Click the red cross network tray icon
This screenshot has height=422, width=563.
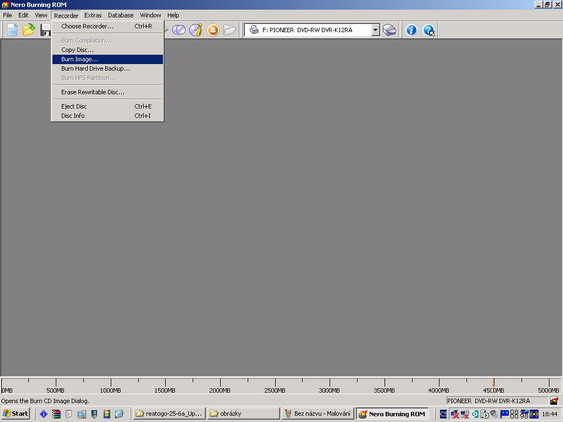tap(455, 414)
